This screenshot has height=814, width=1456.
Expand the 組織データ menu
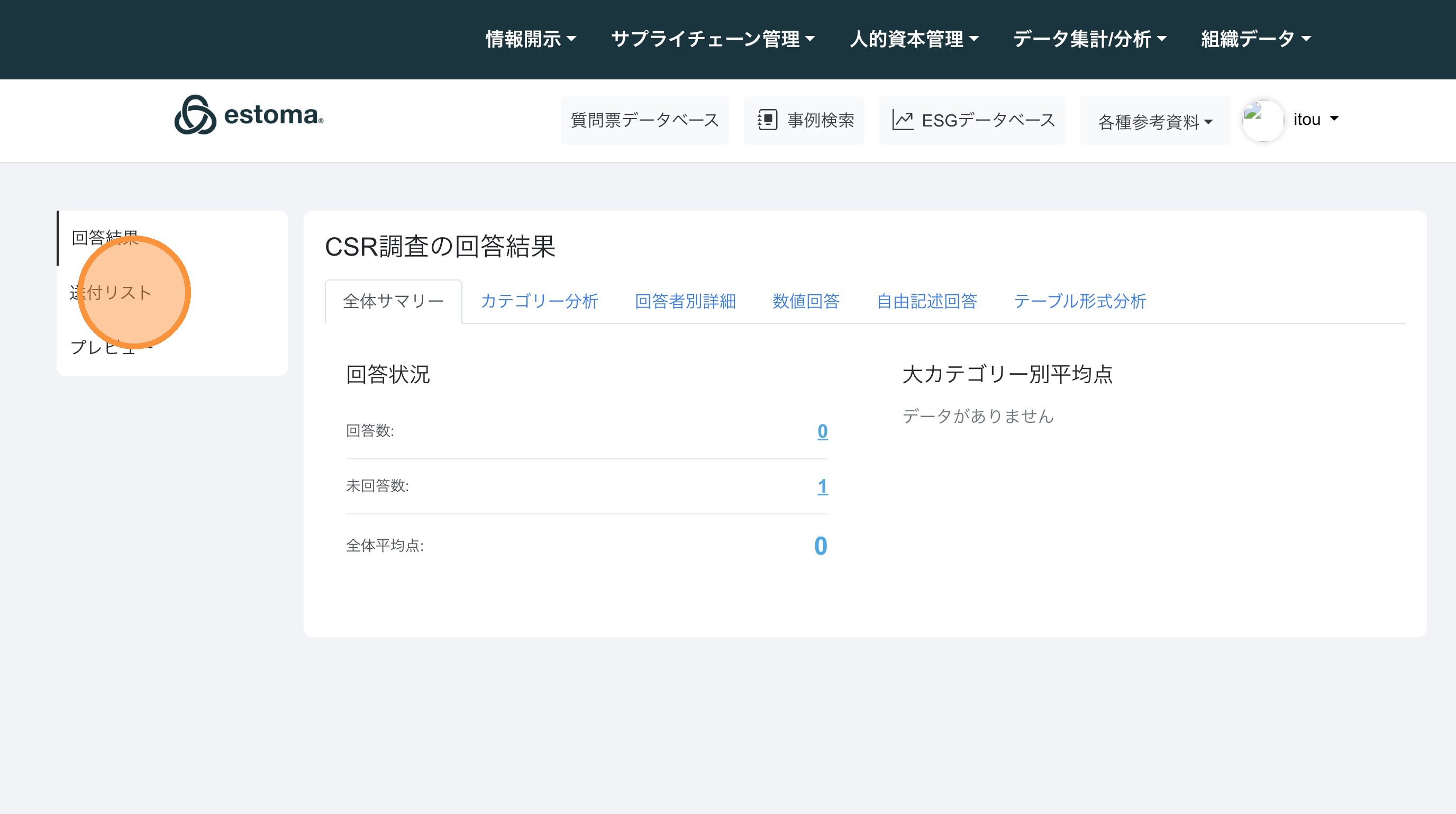coord(1255,39)
